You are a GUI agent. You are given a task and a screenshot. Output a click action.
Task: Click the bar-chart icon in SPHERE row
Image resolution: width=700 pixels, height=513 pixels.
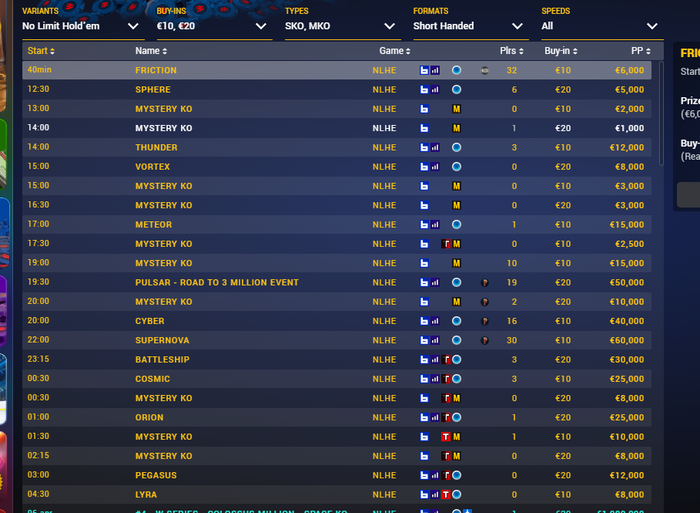(435, 89)
